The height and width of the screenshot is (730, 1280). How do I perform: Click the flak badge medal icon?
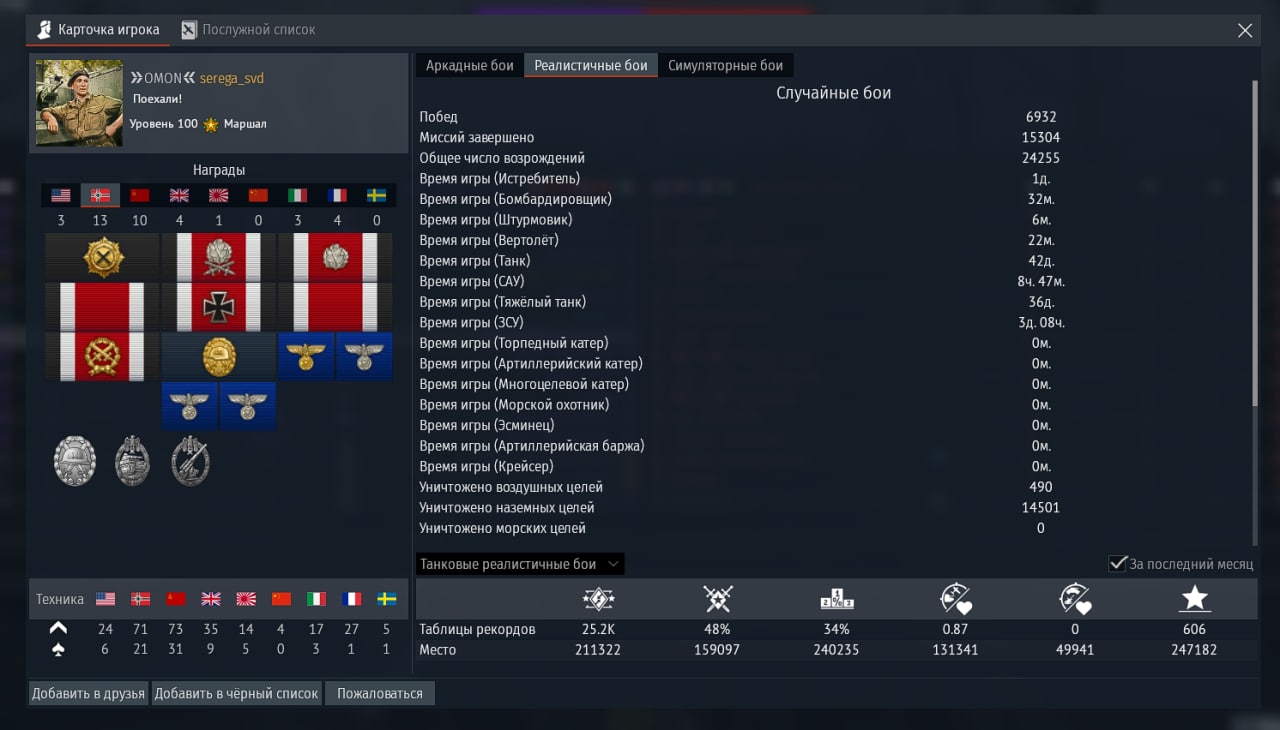(190, 461)
